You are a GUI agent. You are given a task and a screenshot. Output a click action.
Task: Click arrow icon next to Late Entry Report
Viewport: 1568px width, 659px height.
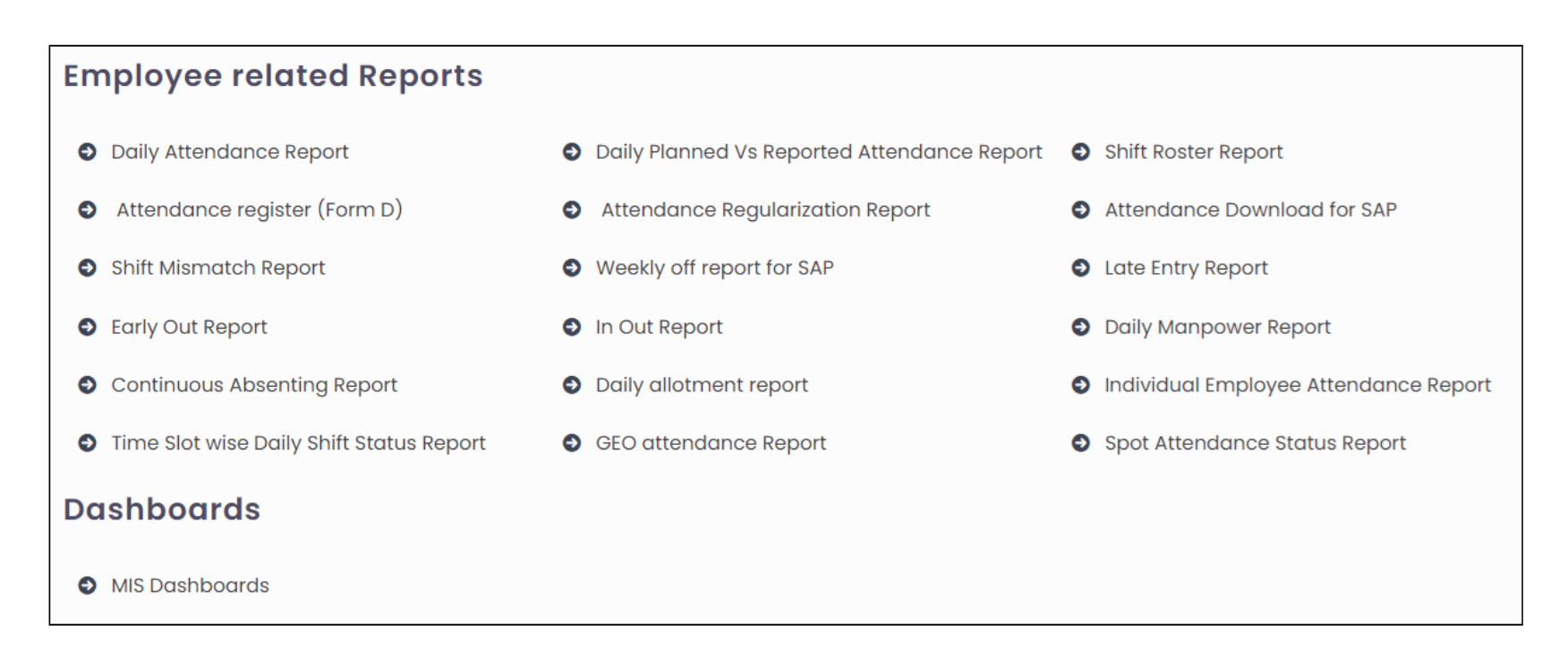1080,268
